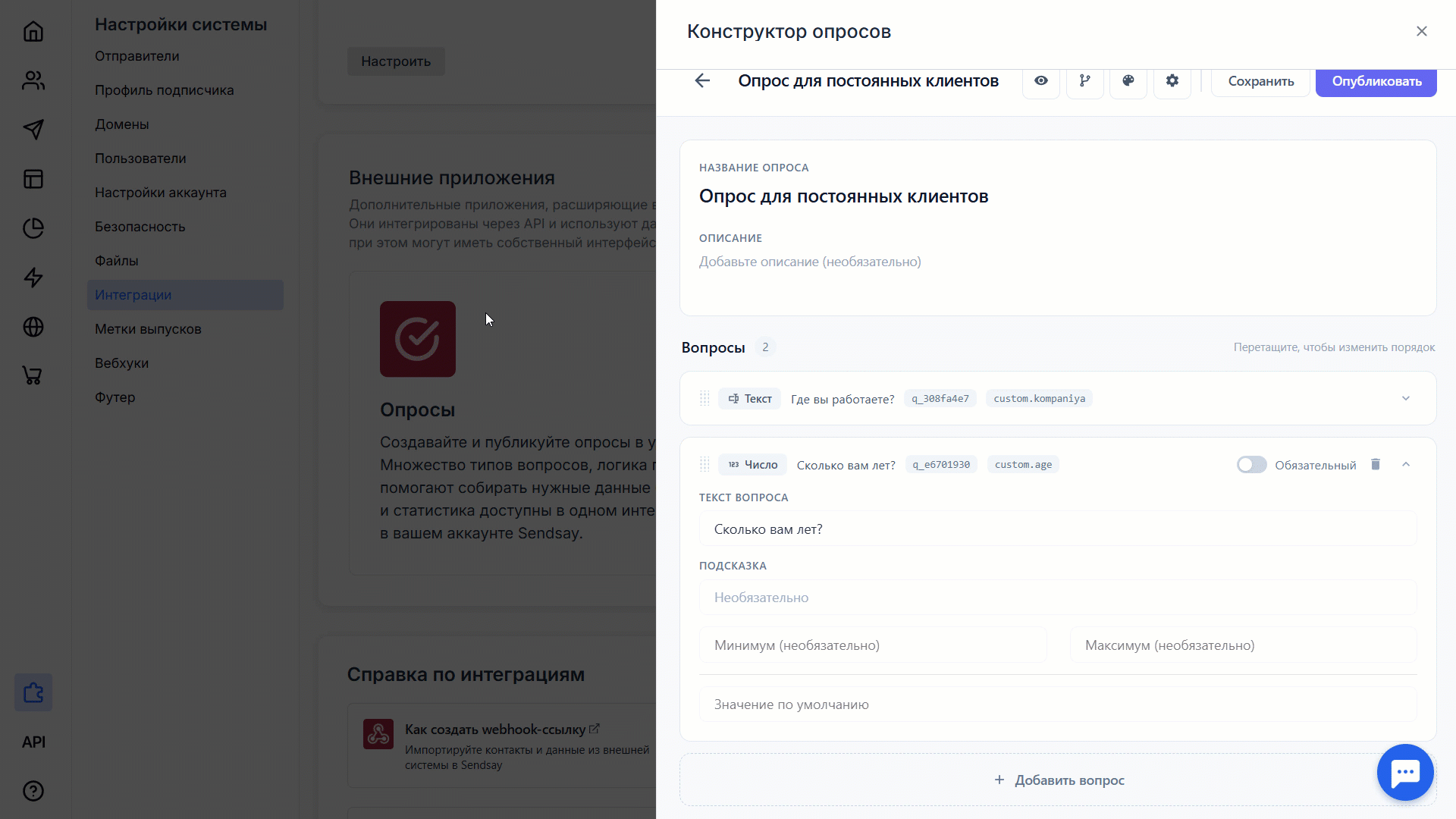This screenshot has width=1456, height=819.
Task: Open the Help question-mark icon in sidebar
Action: coord(33,791)
